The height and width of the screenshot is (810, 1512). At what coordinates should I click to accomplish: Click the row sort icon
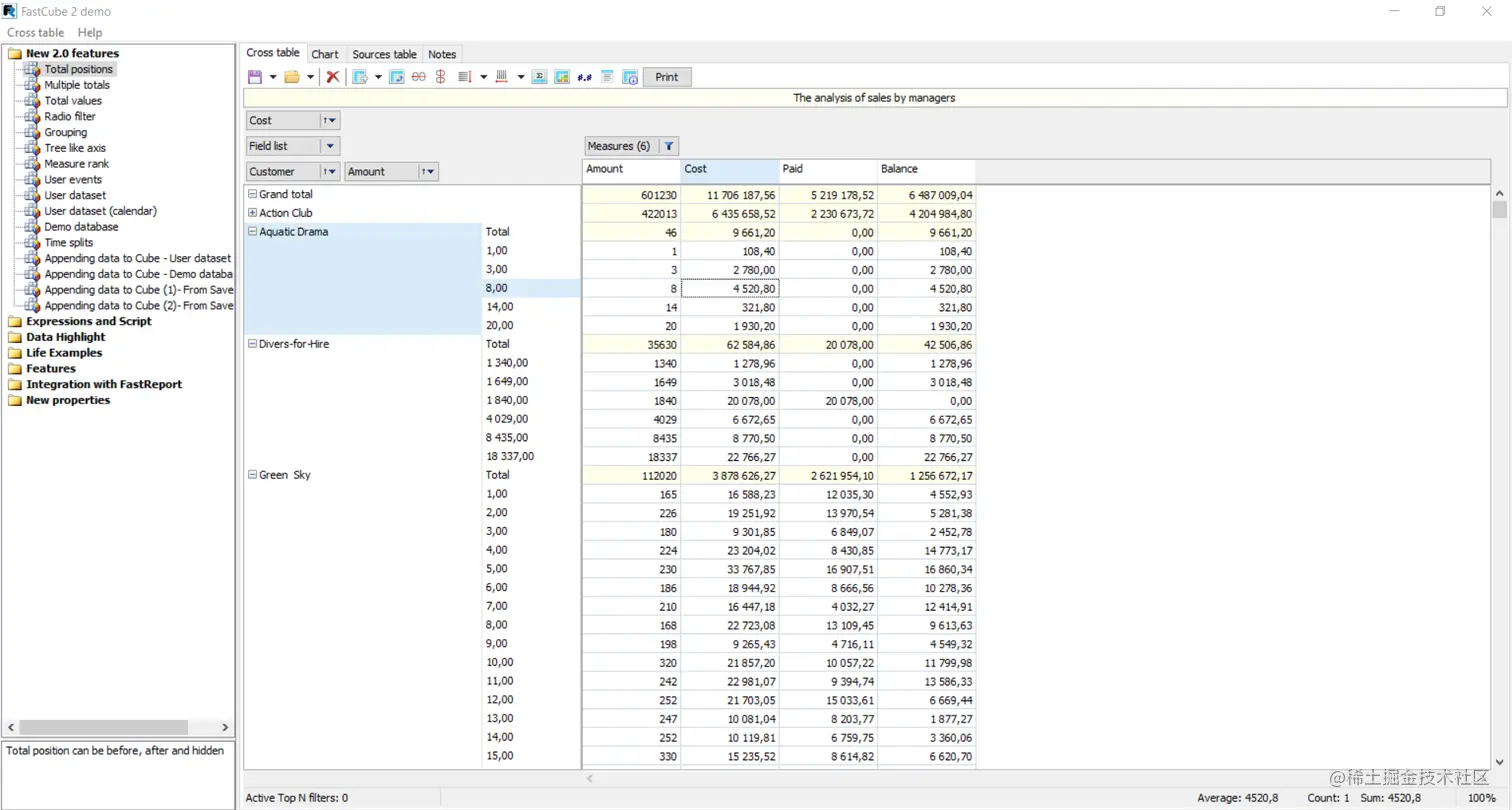[464, 77]
